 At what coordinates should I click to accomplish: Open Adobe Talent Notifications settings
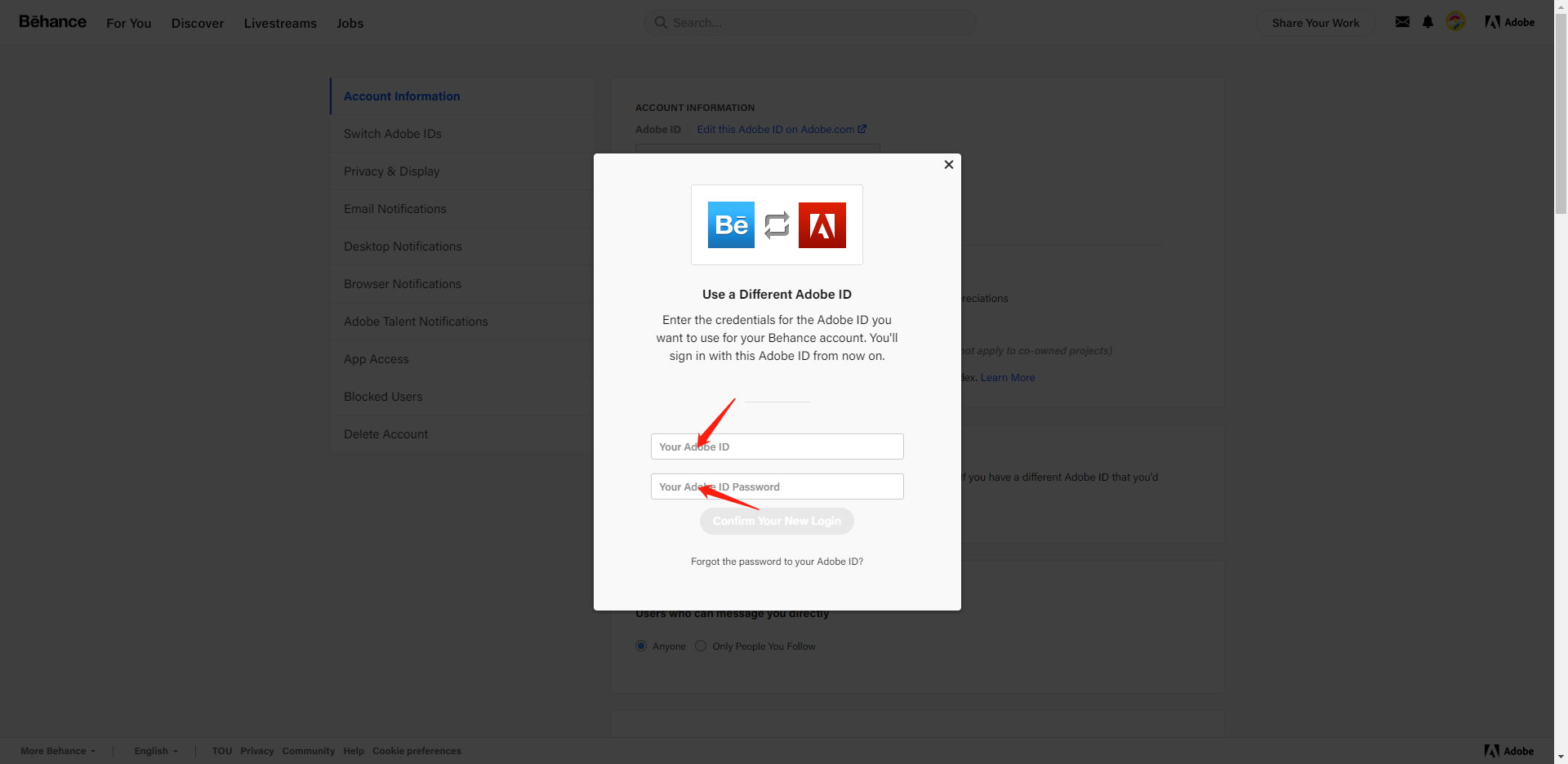(462, 322)
